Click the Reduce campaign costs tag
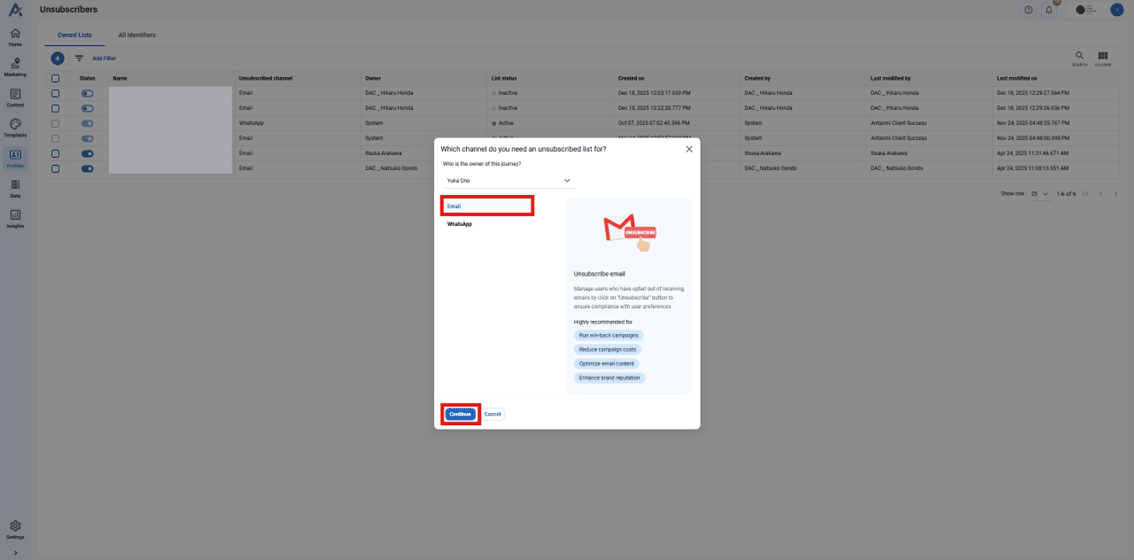The width and height of the screenshot is (1134, 560). coord(608,349)
